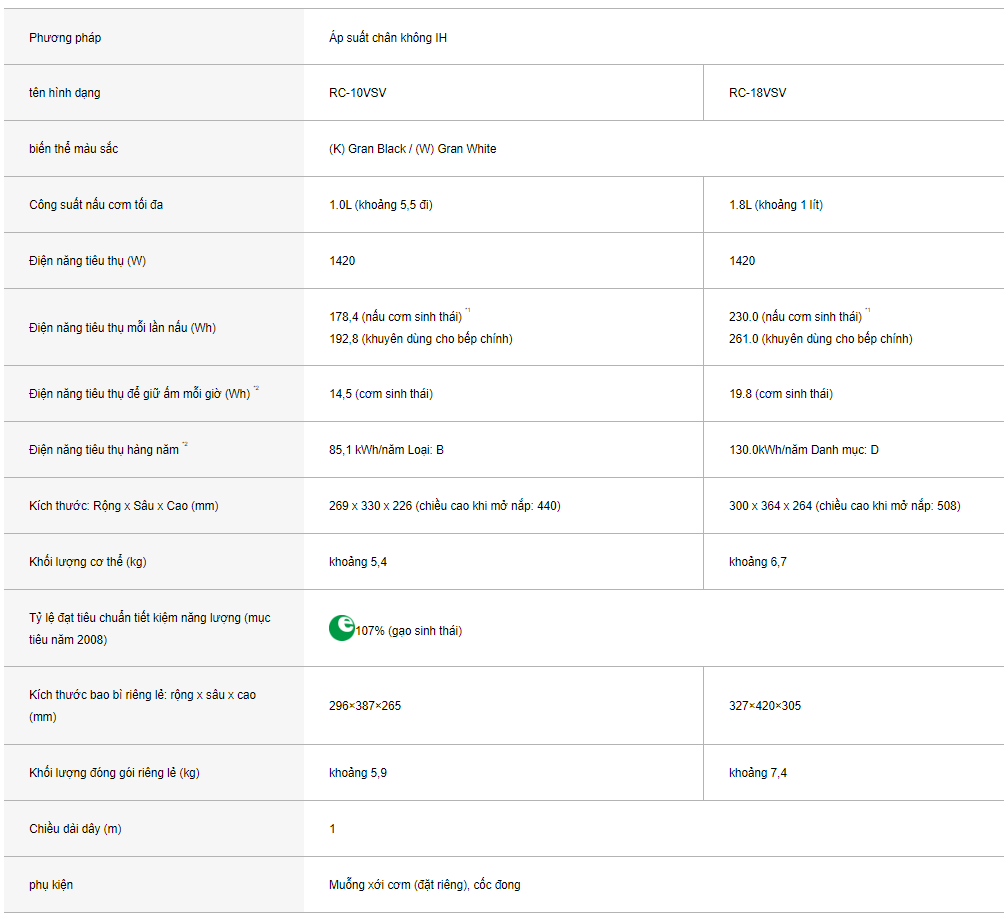
Task: Click the "khoảng 7,4" packaging weight value
Action: 758,773
